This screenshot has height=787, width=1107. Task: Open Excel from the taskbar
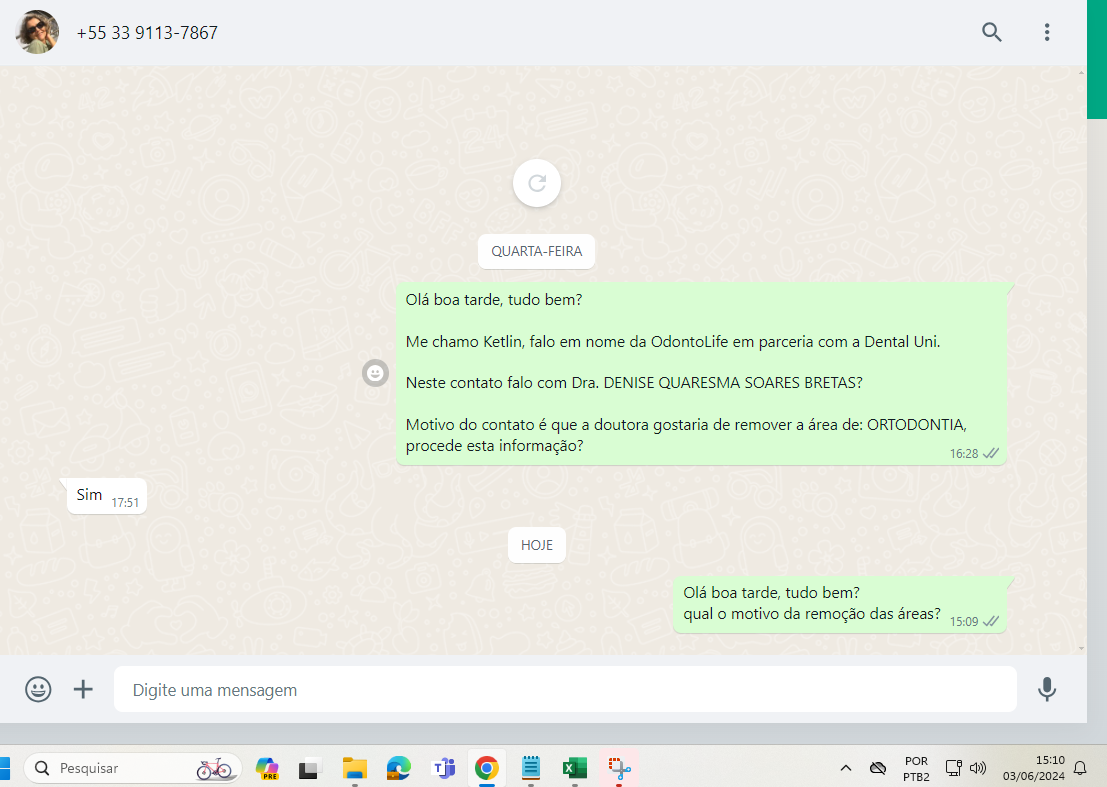click(575, 768)
